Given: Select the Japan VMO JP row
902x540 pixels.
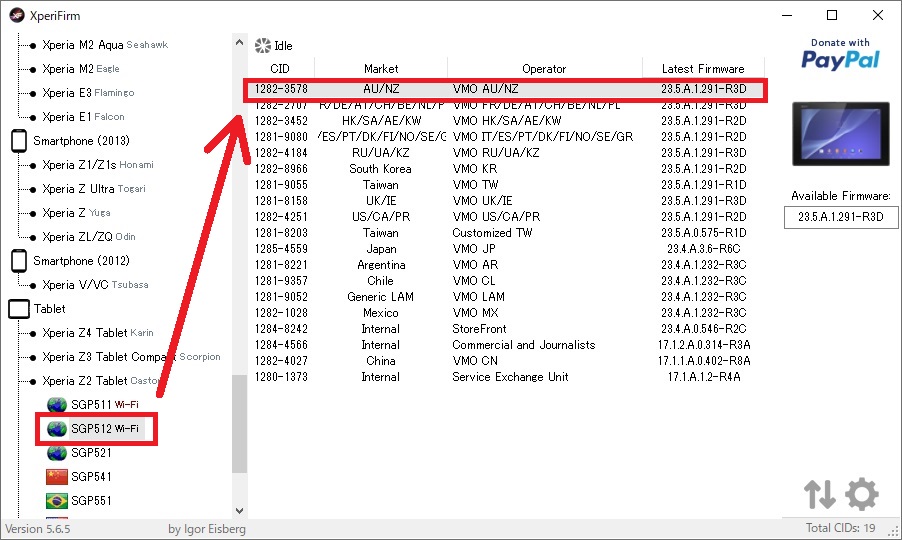Looking at the screenshot, I should pyautogui.click(x=506, y=249).
